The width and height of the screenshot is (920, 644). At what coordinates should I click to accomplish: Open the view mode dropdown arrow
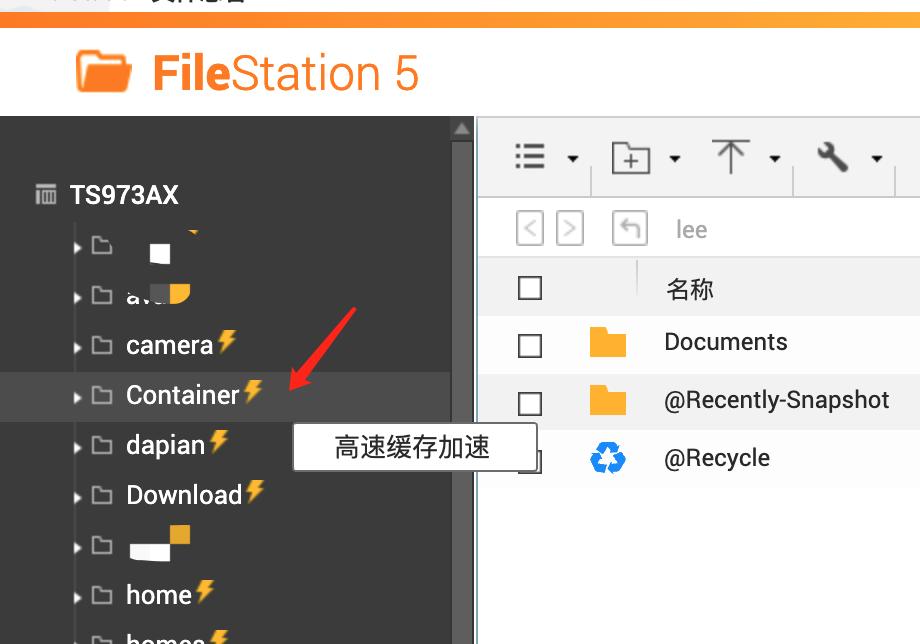pos(573,157)
